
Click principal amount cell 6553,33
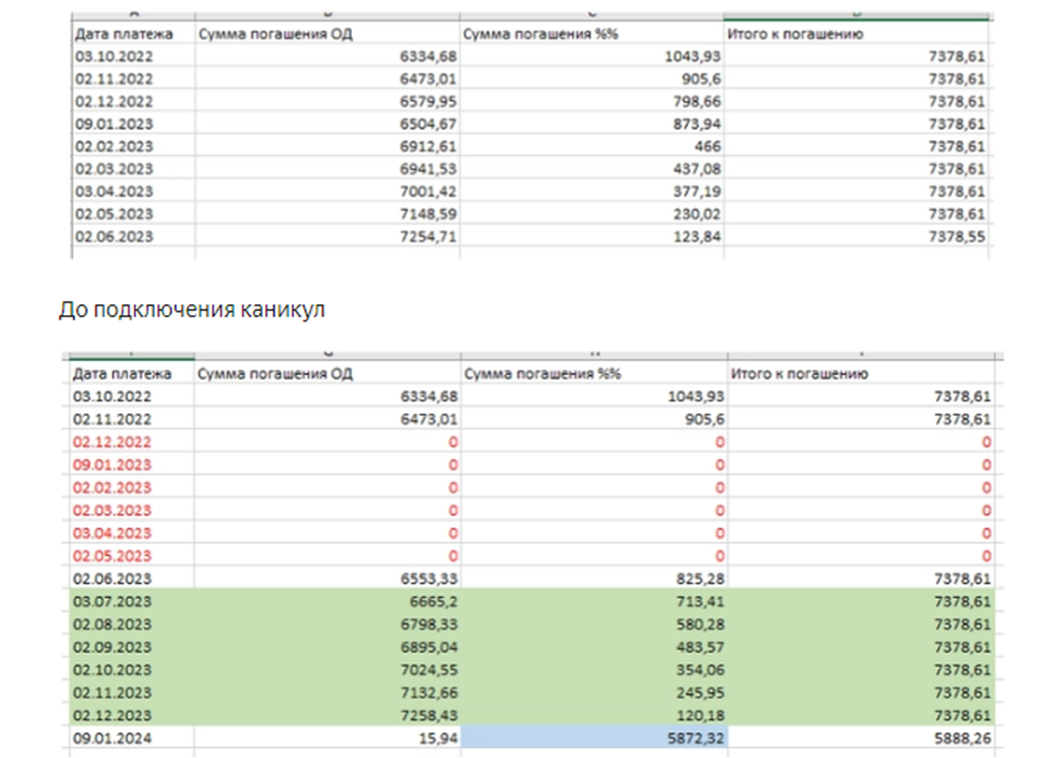[327, 579]
